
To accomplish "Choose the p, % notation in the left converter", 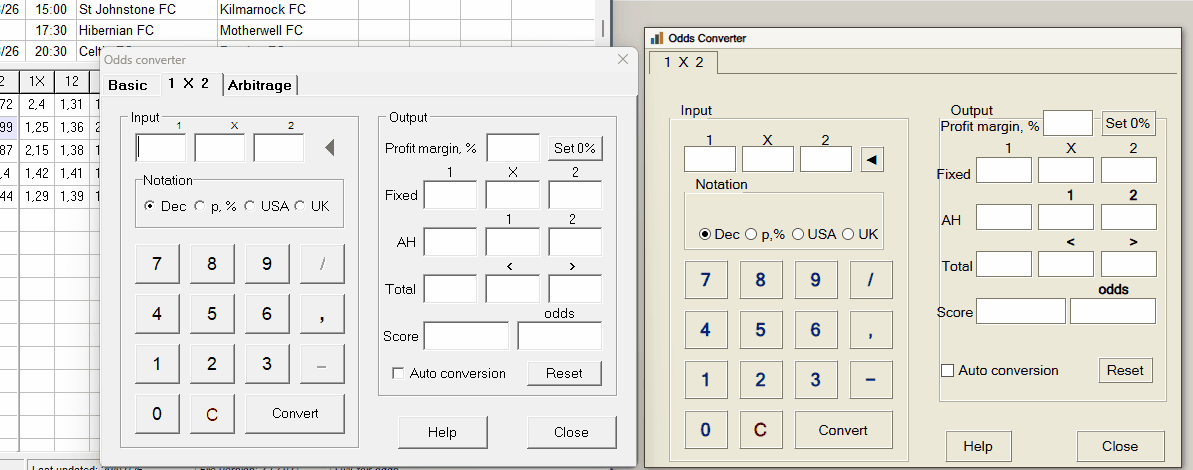I will (x=215, y=206).
